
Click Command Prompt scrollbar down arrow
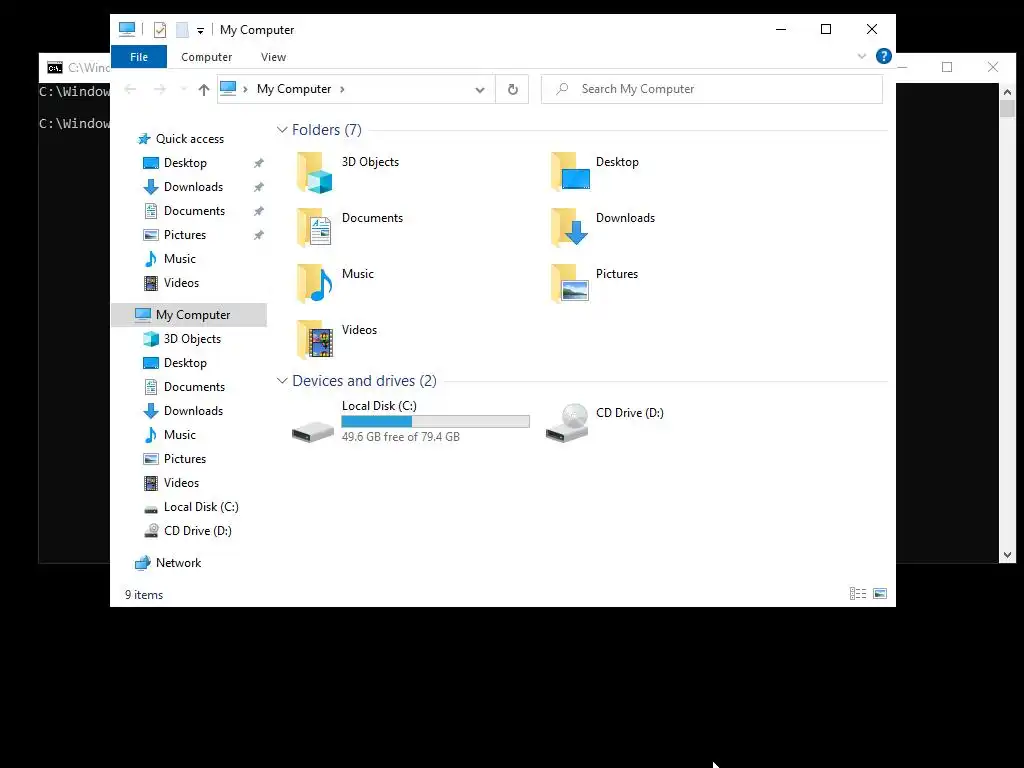click(x=1007, y=555)
